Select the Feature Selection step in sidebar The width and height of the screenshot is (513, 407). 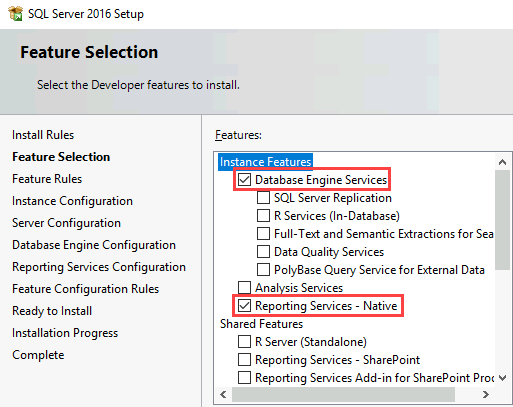61,157
